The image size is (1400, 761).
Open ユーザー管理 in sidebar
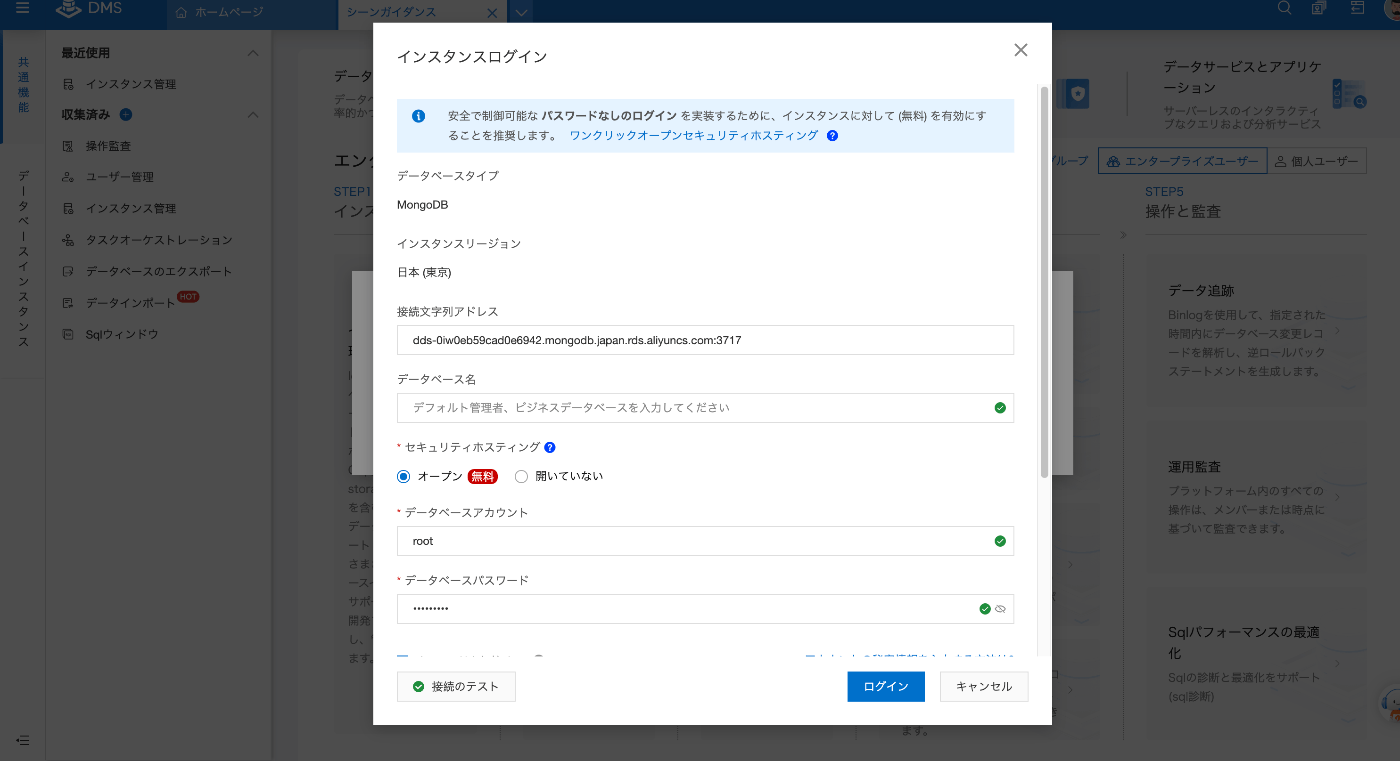120,177
